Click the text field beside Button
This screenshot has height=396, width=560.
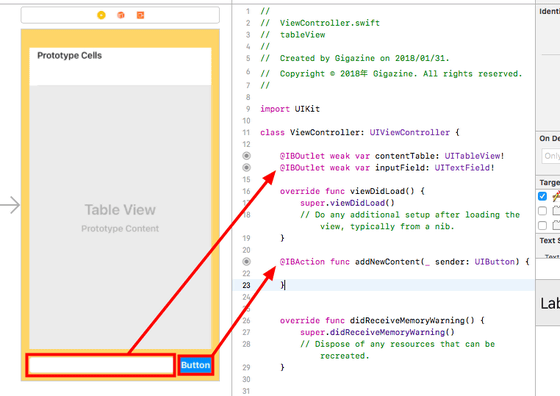(x=101, y=365)
